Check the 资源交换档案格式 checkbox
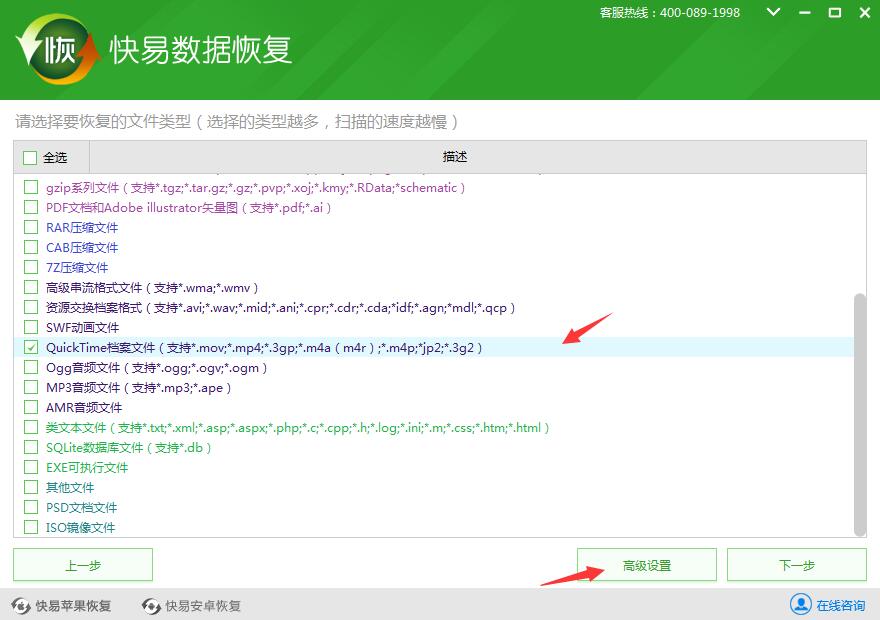Image resolution: width=880 pixels, height=620 pixels. (x=31, y=307)
